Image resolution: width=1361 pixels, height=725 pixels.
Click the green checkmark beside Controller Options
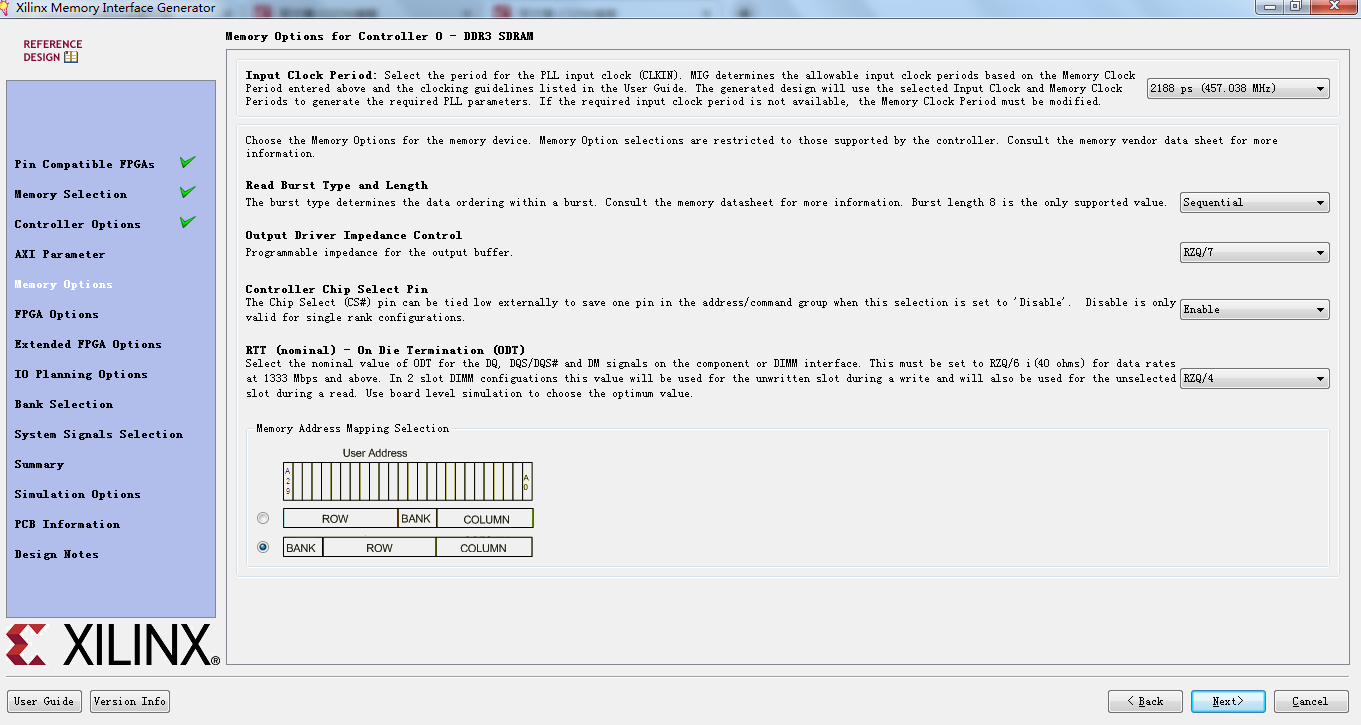(x=187, y=222)
